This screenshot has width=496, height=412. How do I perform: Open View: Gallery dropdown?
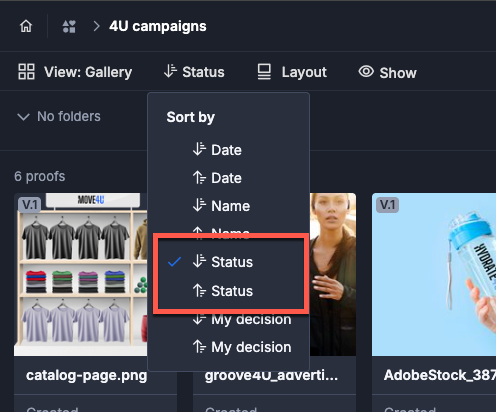(75, 72)
